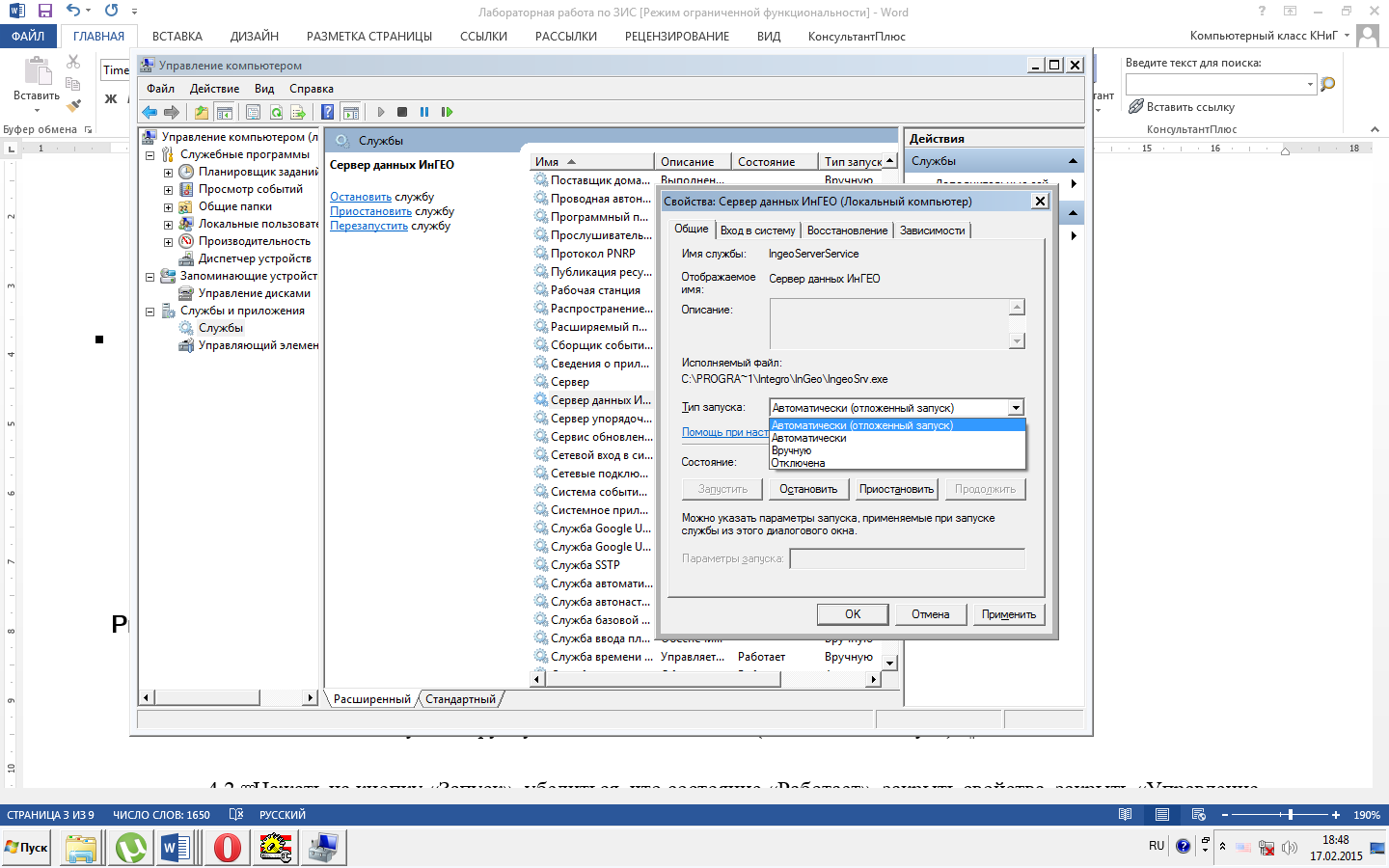Image resolution: width=1389 pixels, height=868 pixels.
Task: Expand the Общие папки tree node
Action: 169,207
